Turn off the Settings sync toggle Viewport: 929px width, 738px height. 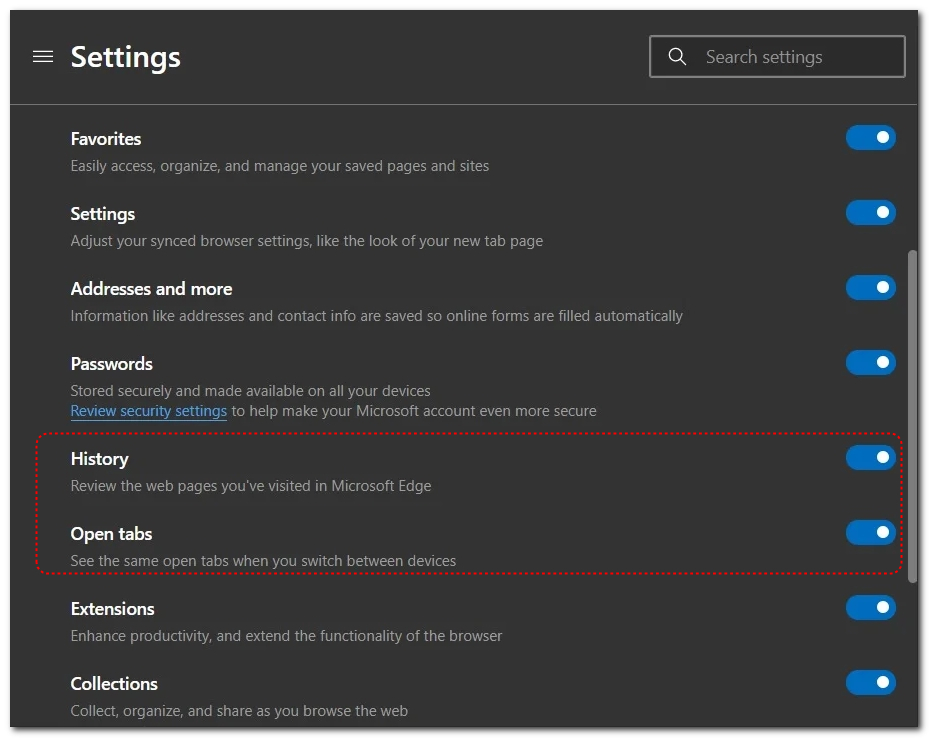[870, 213]
